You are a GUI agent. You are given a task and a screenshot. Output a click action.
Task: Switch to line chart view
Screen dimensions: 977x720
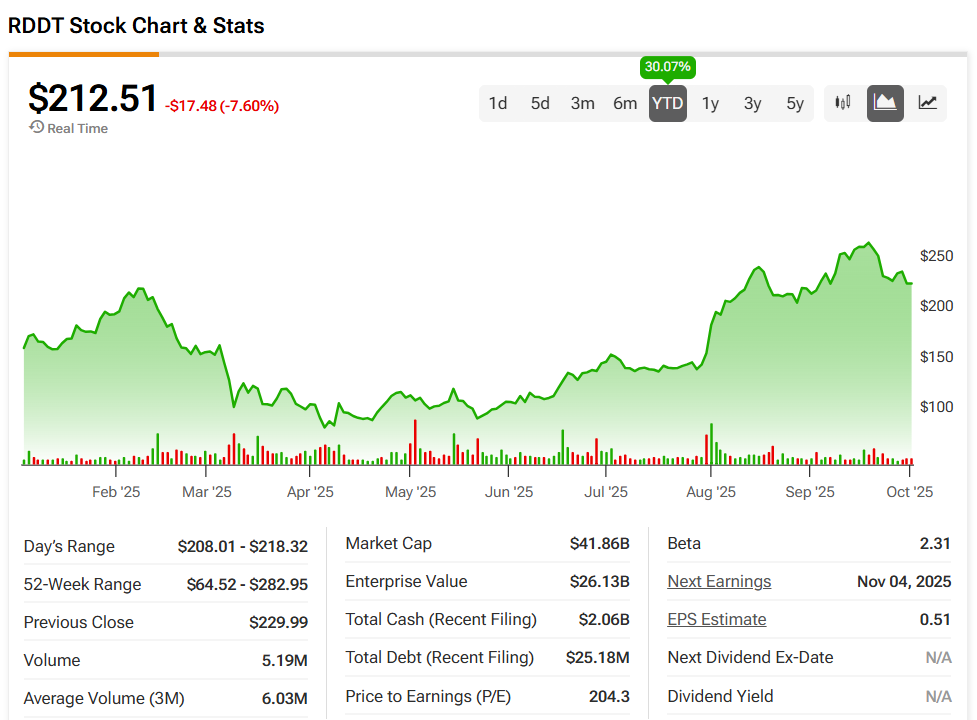928,102
